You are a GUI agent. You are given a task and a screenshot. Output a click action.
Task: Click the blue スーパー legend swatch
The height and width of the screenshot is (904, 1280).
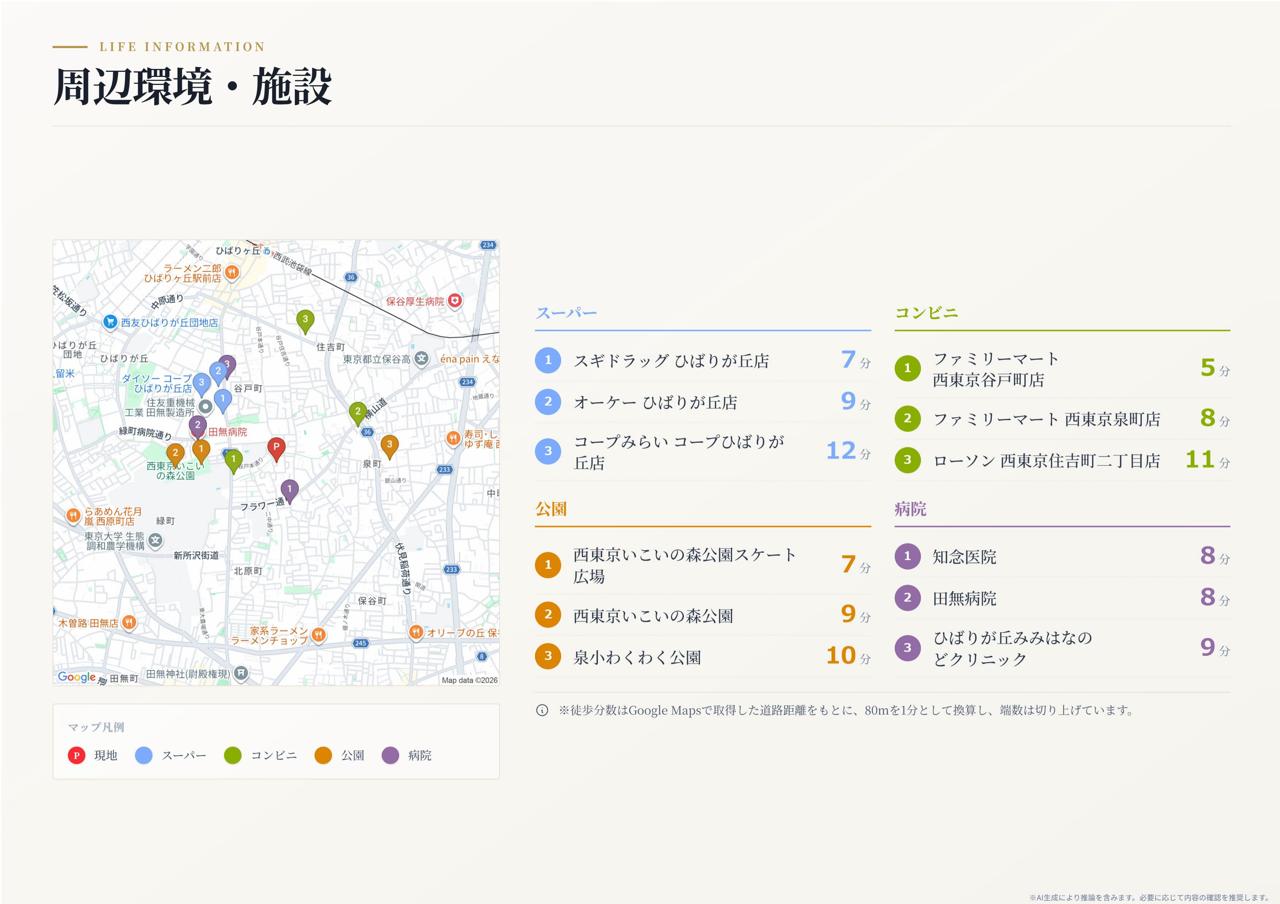144,755
